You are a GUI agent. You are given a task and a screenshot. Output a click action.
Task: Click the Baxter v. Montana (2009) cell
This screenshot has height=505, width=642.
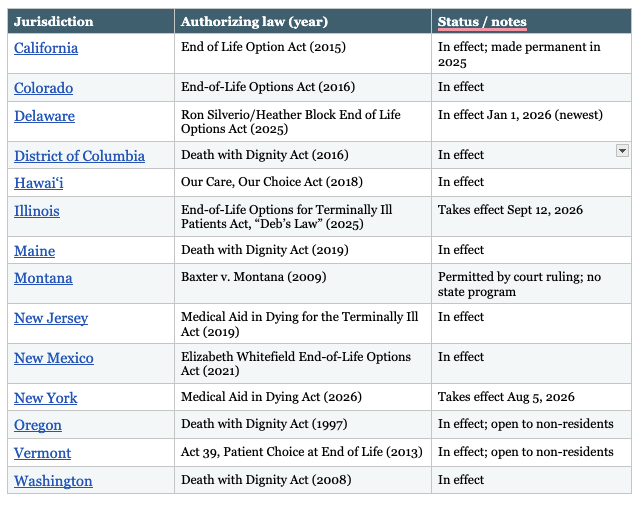(303, 284)
